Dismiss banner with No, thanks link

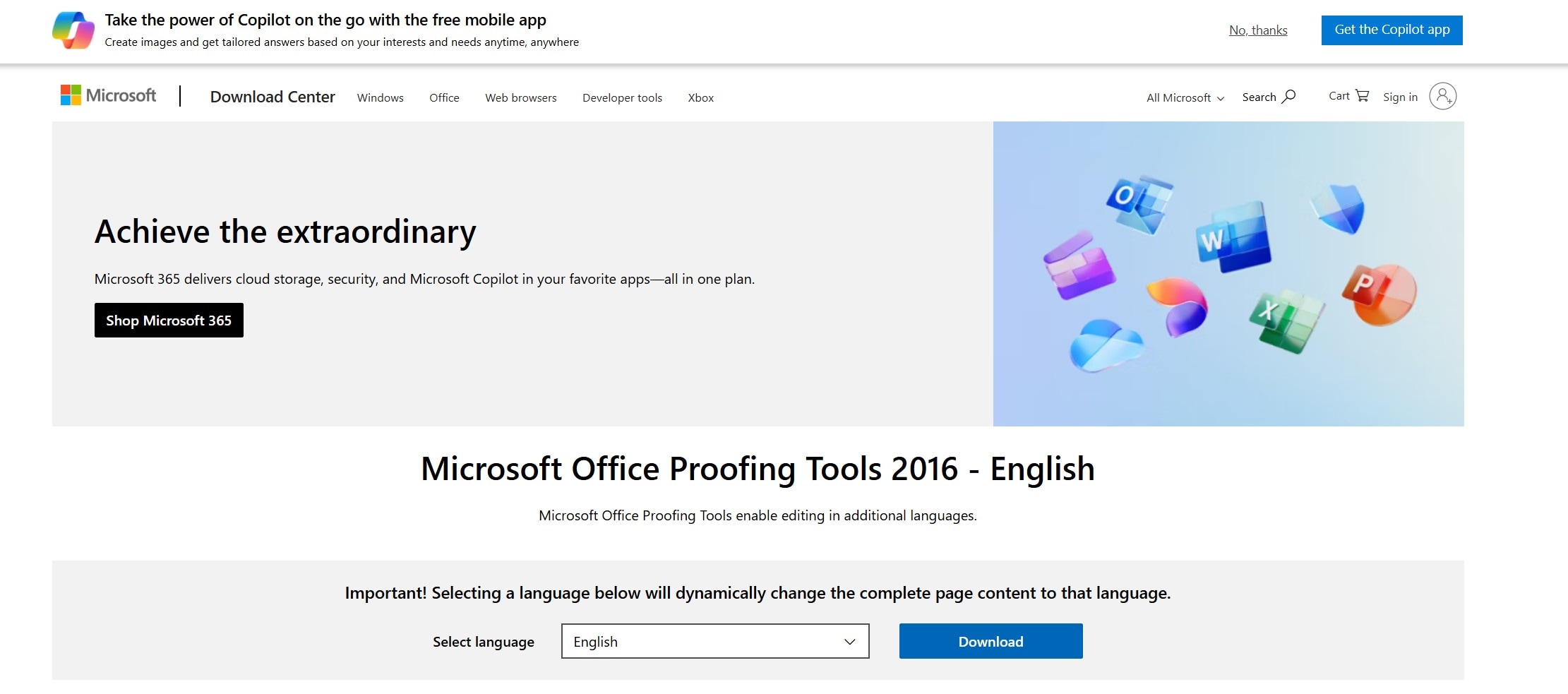tap(1258, 30)
